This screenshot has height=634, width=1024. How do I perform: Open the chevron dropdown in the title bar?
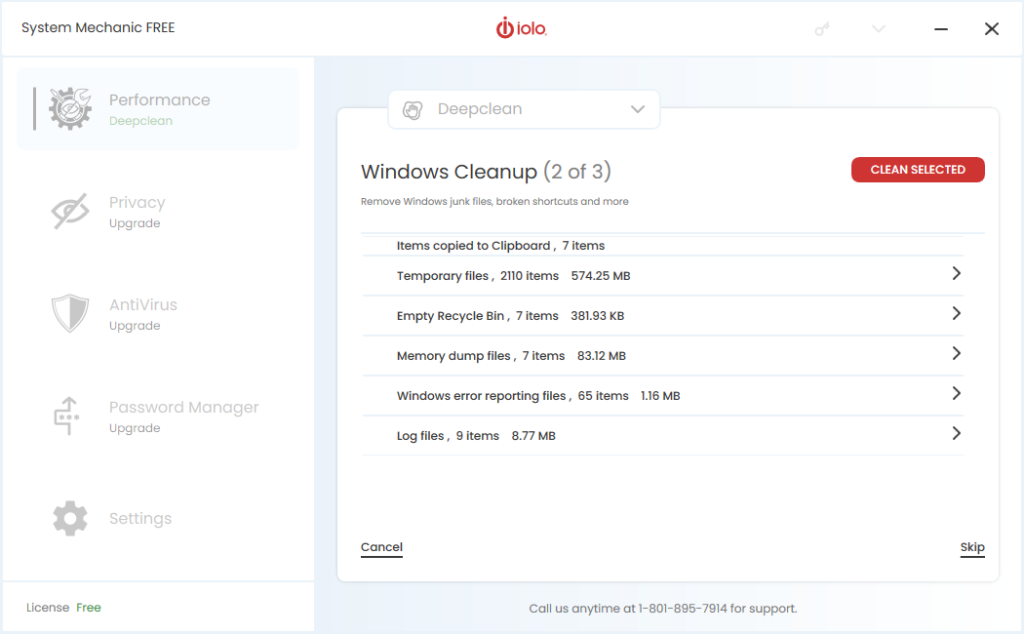[877, 28]
